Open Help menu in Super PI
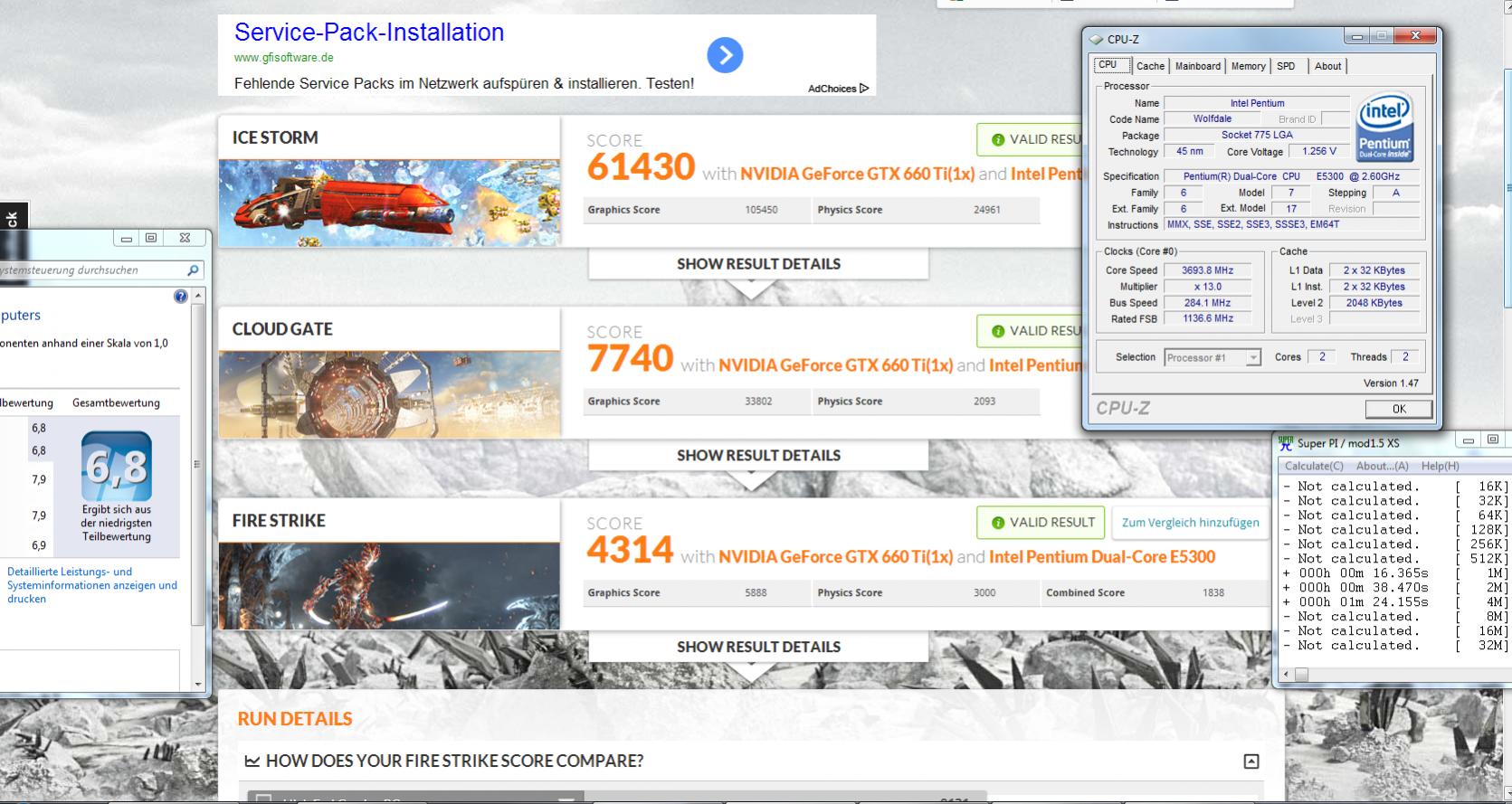The height and width of the screenshot is (804, 1512). tap(1440, 466)
